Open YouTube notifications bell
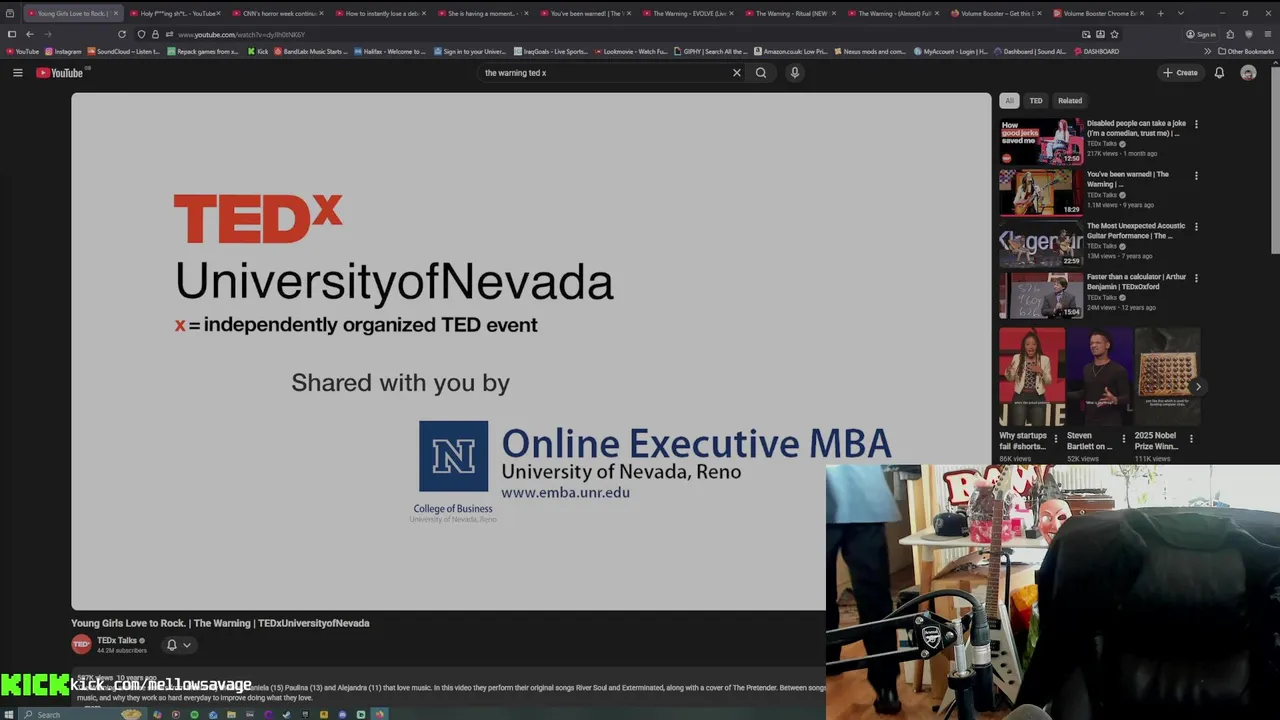The image size is (1280, 720). coord(1219,72)
